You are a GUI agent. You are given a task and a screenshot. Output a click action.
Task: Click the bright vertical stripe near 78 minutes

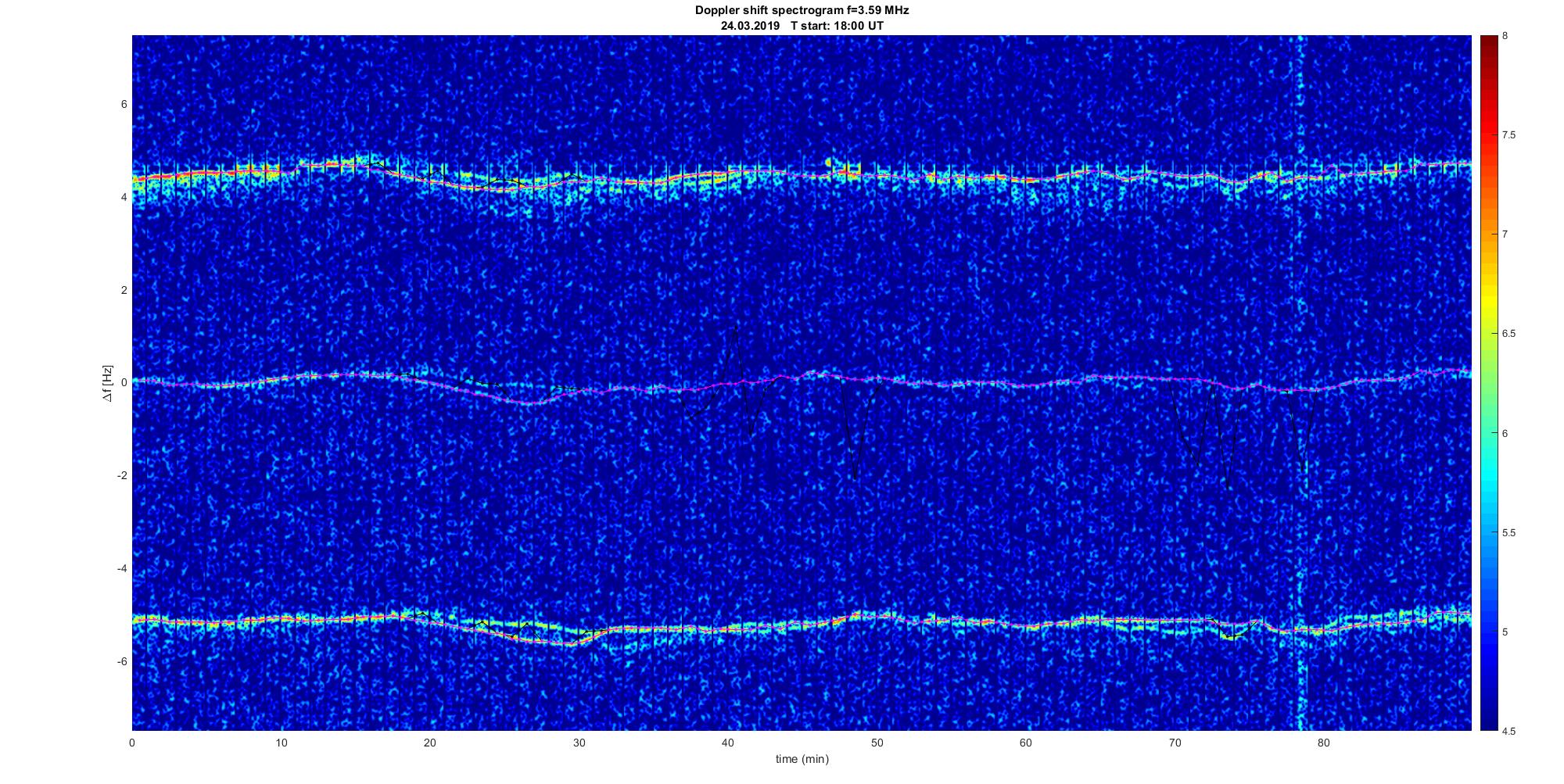click(1302, 383)
